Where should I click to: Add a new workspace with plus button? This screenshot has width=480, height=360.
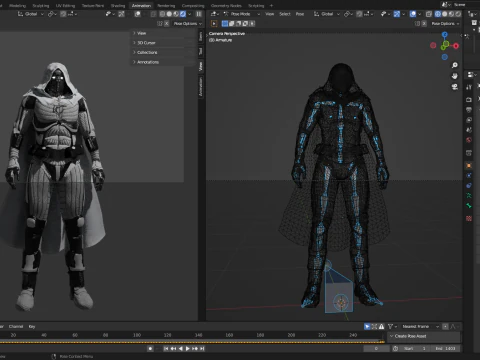pos(271,6)
